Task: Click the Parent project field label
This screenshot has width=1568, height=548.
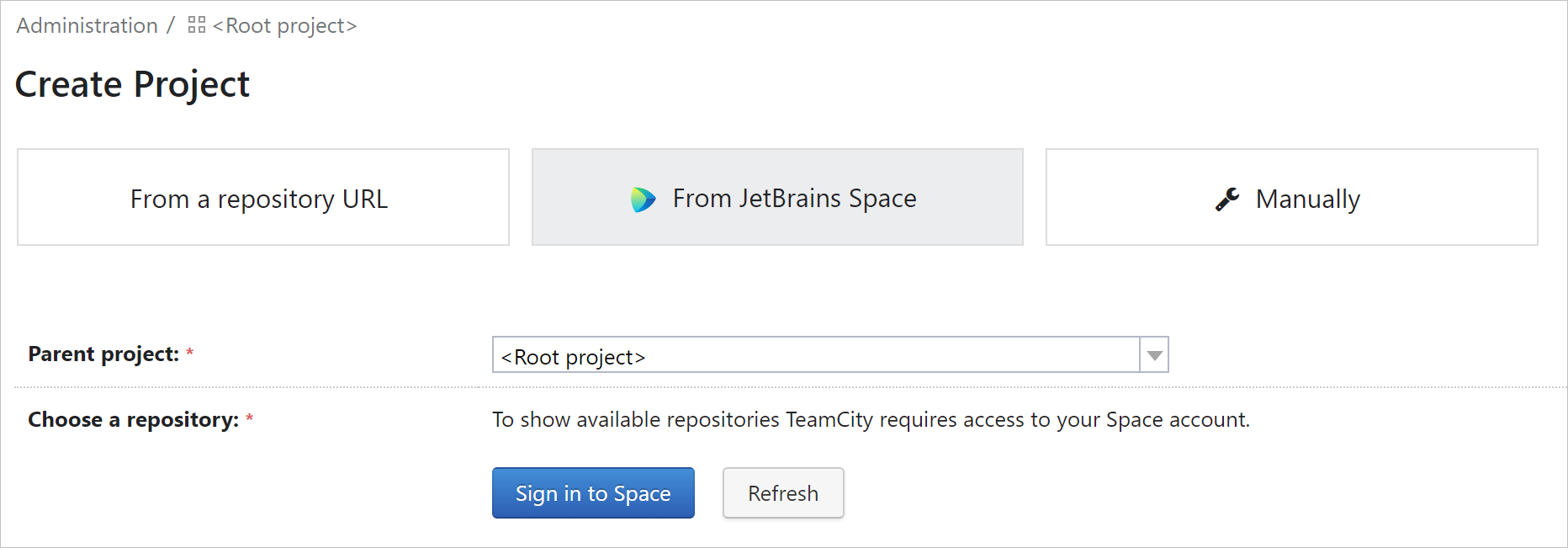Action: [103, 354]
